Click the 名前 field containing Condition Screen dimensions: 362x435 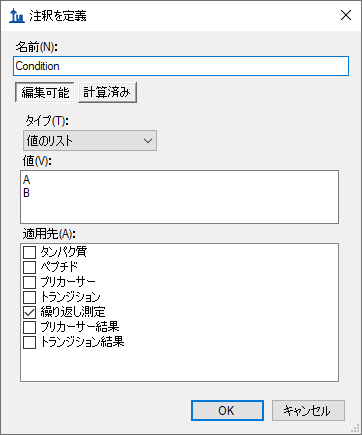pos(181,66)
